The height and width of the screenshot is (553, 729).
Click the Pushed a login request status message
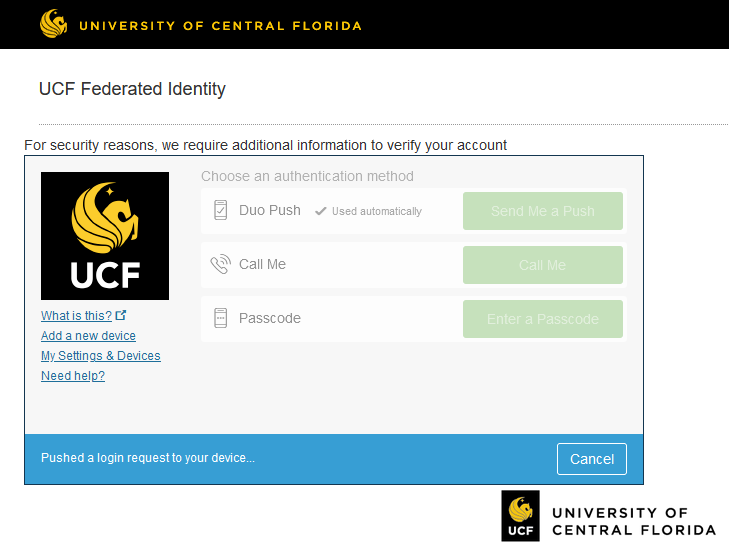[x=148, y=458]
